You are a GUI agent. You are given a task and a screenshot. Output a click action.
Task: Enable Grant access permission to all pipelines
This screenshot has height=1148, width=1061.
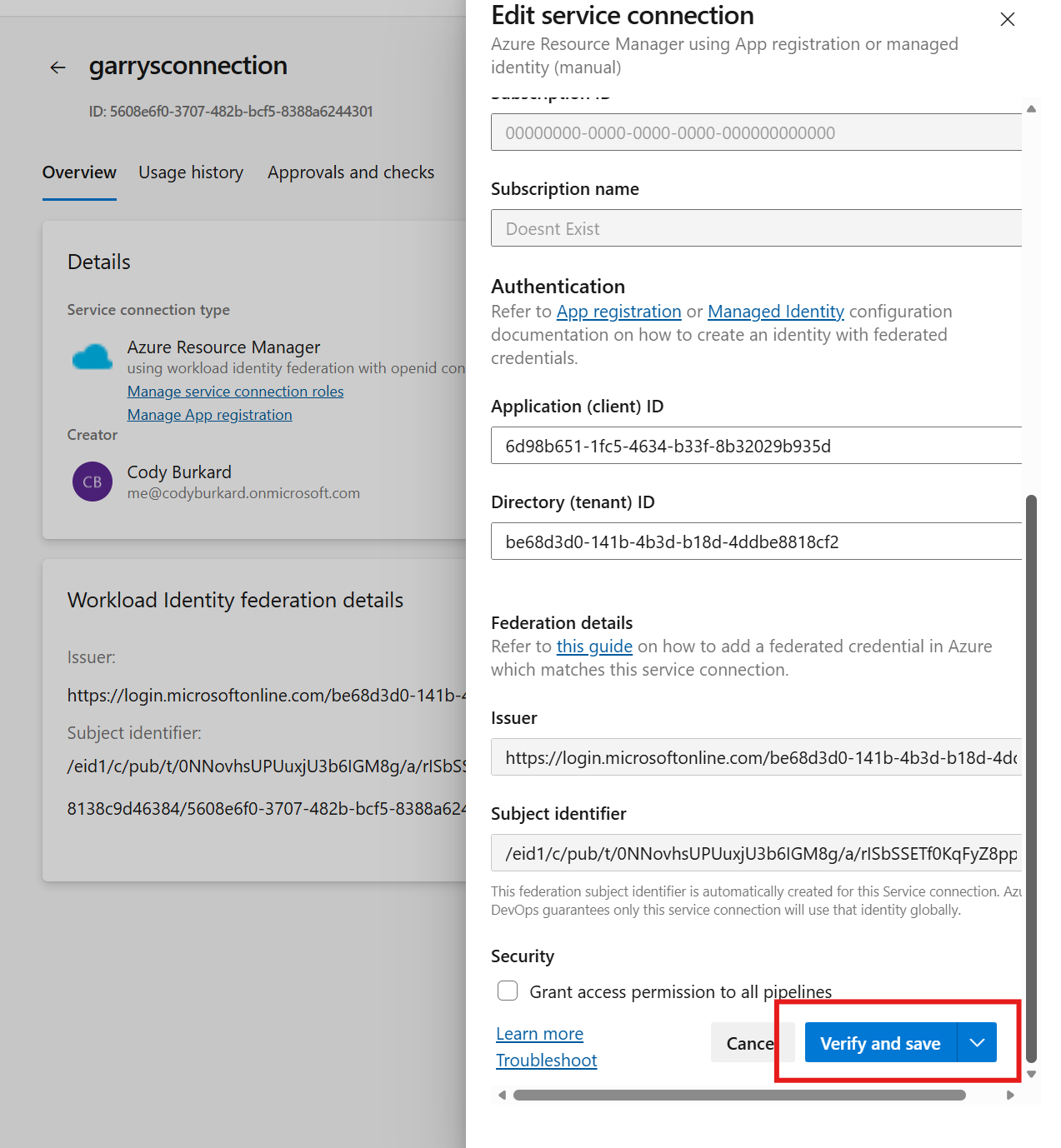pyautogui.click(x=508, y=991)
